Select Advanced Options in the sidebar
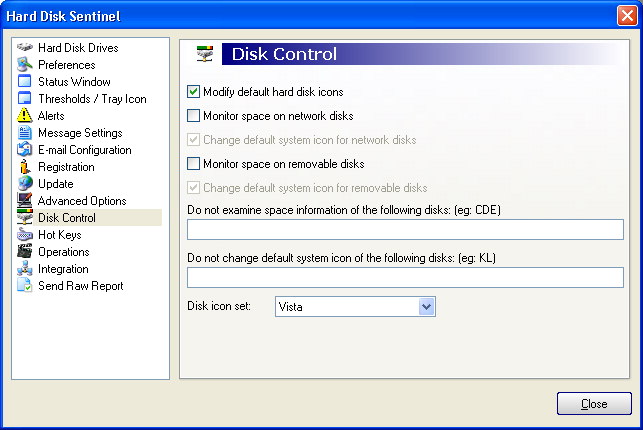Viewport: 643px width, 430px height. 82,201
